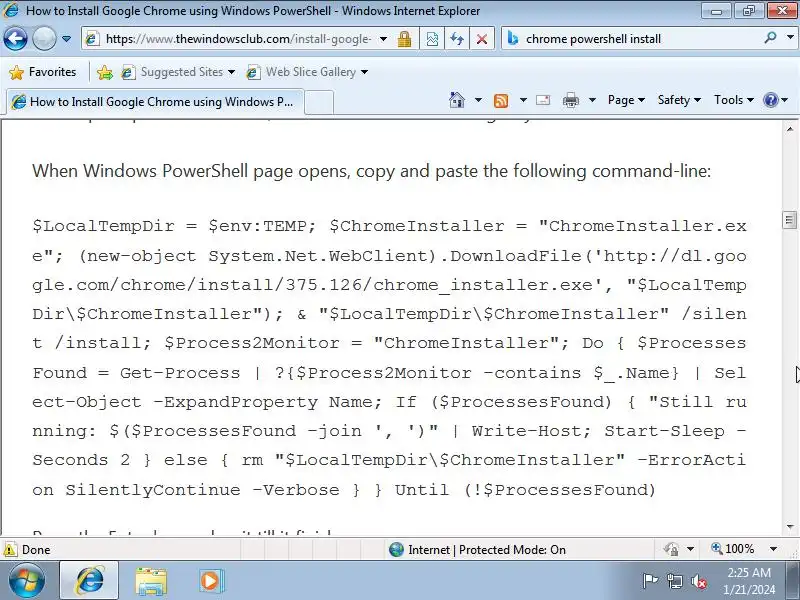Click the vertical scrollbar down arrow

pyautogui.click(x=790, y=527)
